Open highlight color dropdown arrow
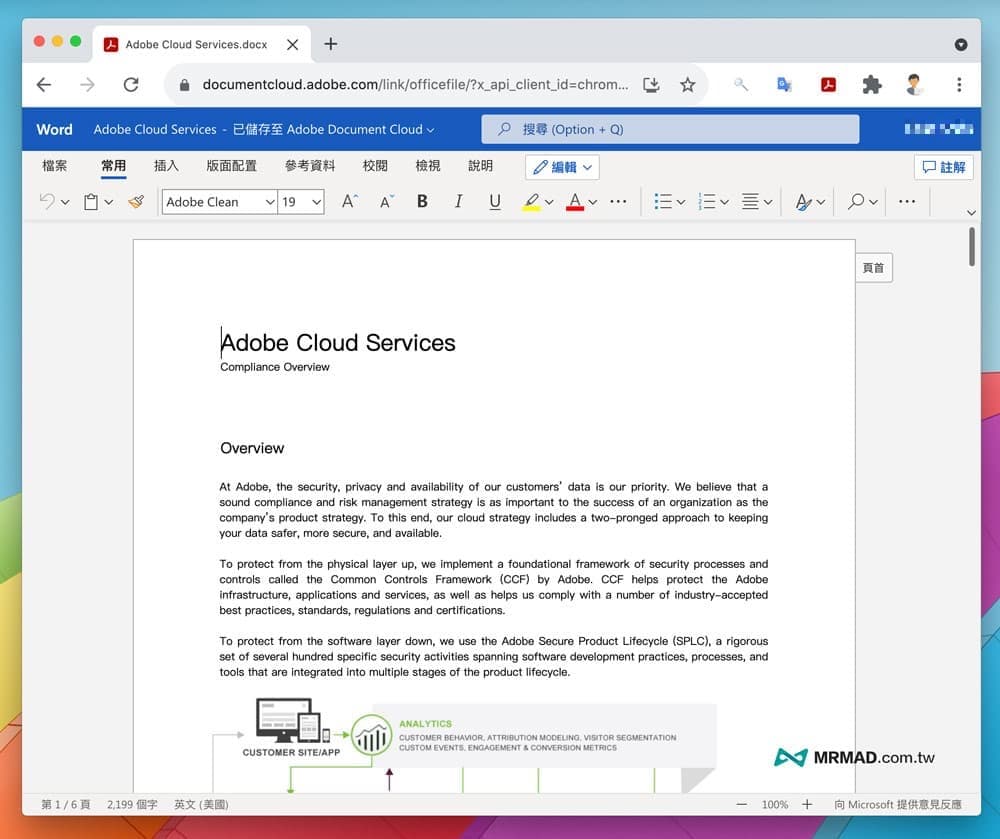The image size is (1000, 839). [x=549, y=202]
